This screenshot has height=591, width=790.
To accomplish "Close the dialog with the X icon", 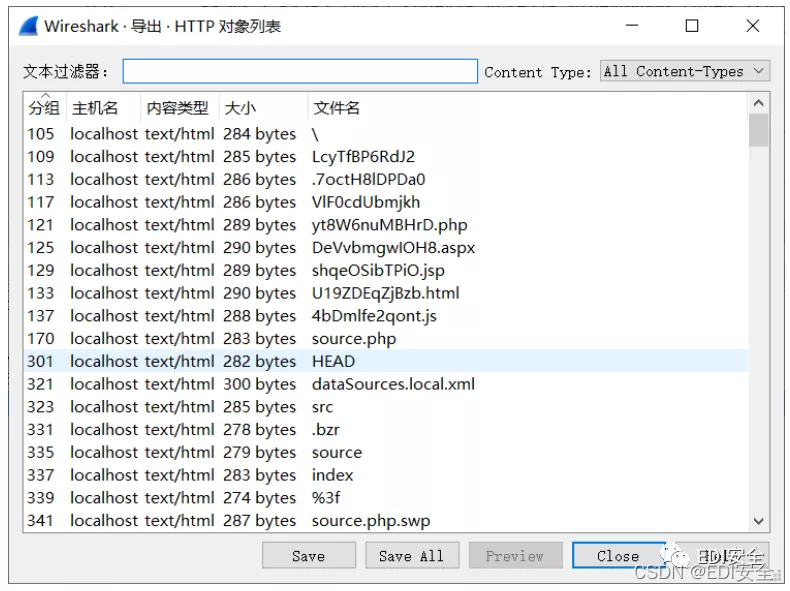I will (x=753, y=25).
